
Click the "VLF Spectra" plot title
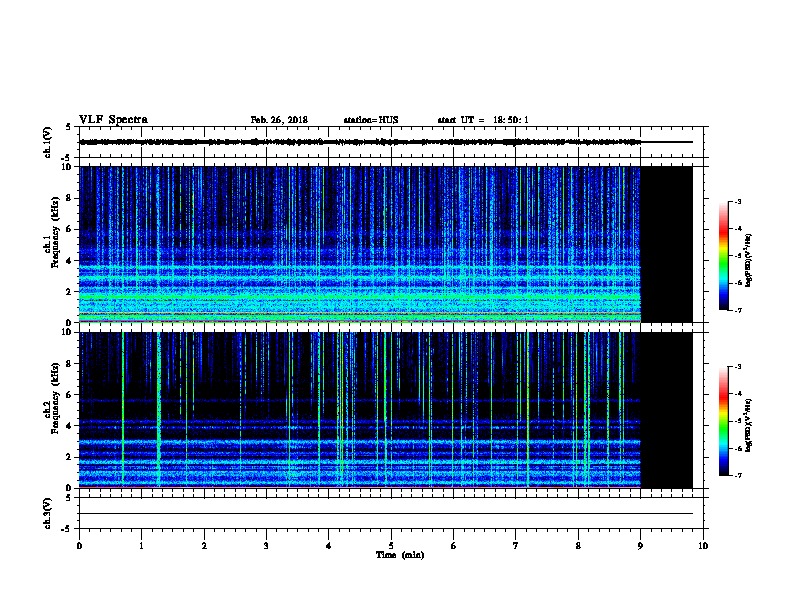pos(113,120)
